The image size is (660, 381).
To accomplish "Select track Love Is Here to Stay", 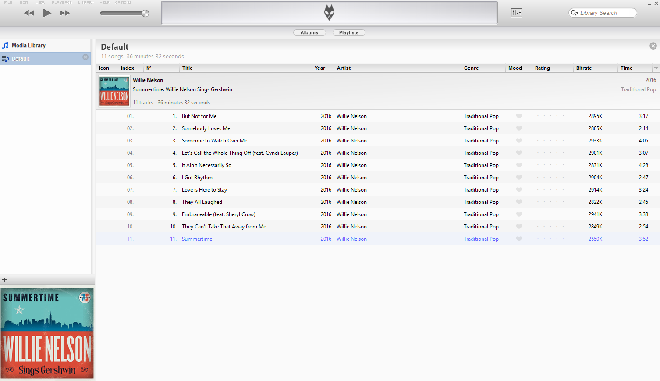I will pyautogui.click(x=204, y=190).
